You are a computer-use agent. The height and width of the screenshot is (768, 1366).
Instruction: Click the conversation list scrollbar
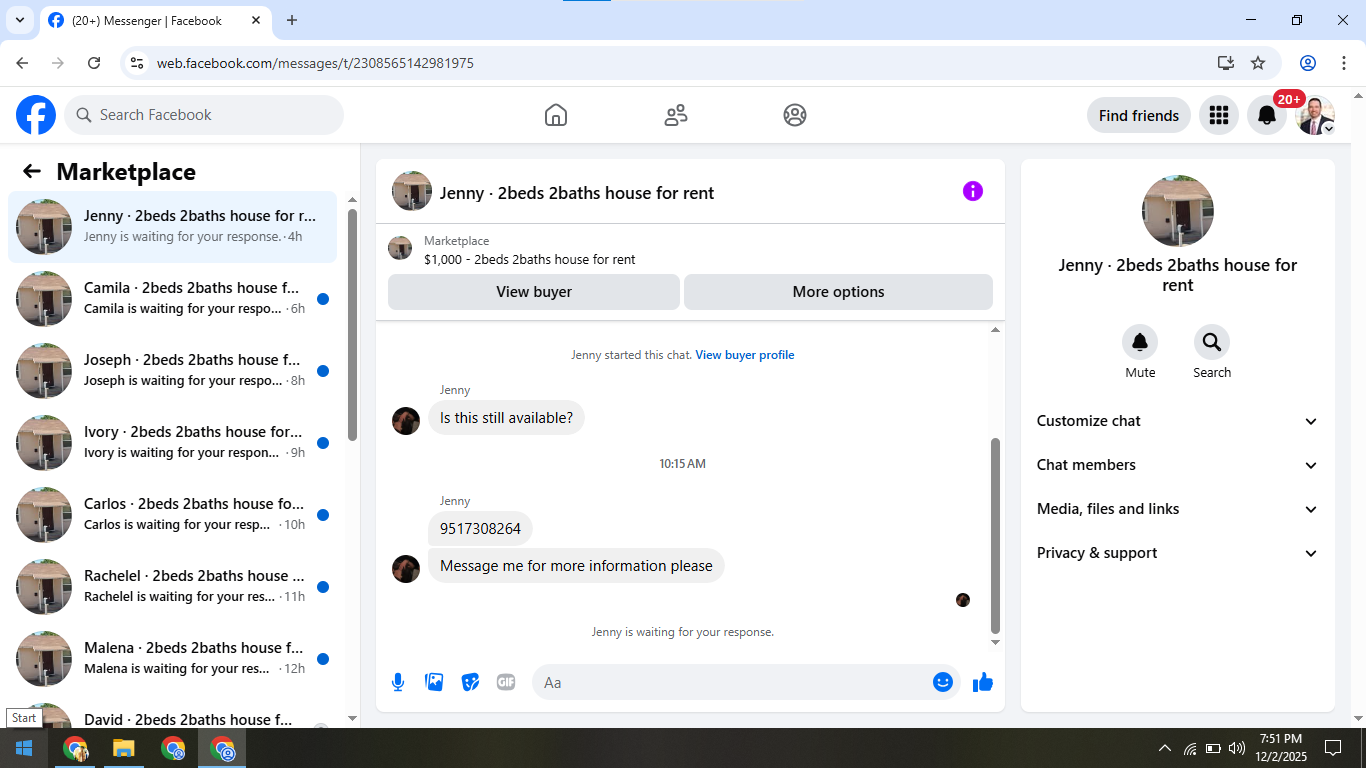pyautogui.click(x=352, y=325)
